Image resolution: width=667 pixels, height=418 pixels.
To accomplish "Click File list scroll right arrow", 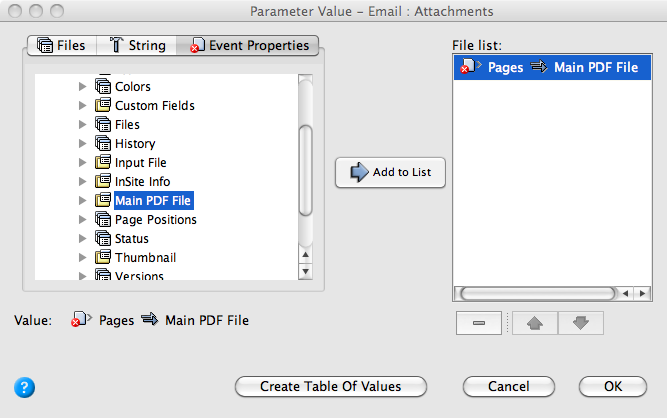I will (x=642, y=293).
